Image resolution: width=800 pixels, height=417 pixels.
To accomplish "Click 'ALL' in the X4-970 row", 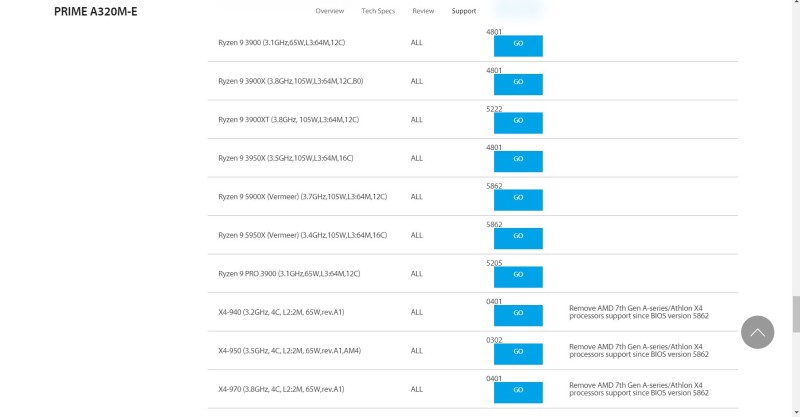I will pyautogui.click(x=416, y=389).
